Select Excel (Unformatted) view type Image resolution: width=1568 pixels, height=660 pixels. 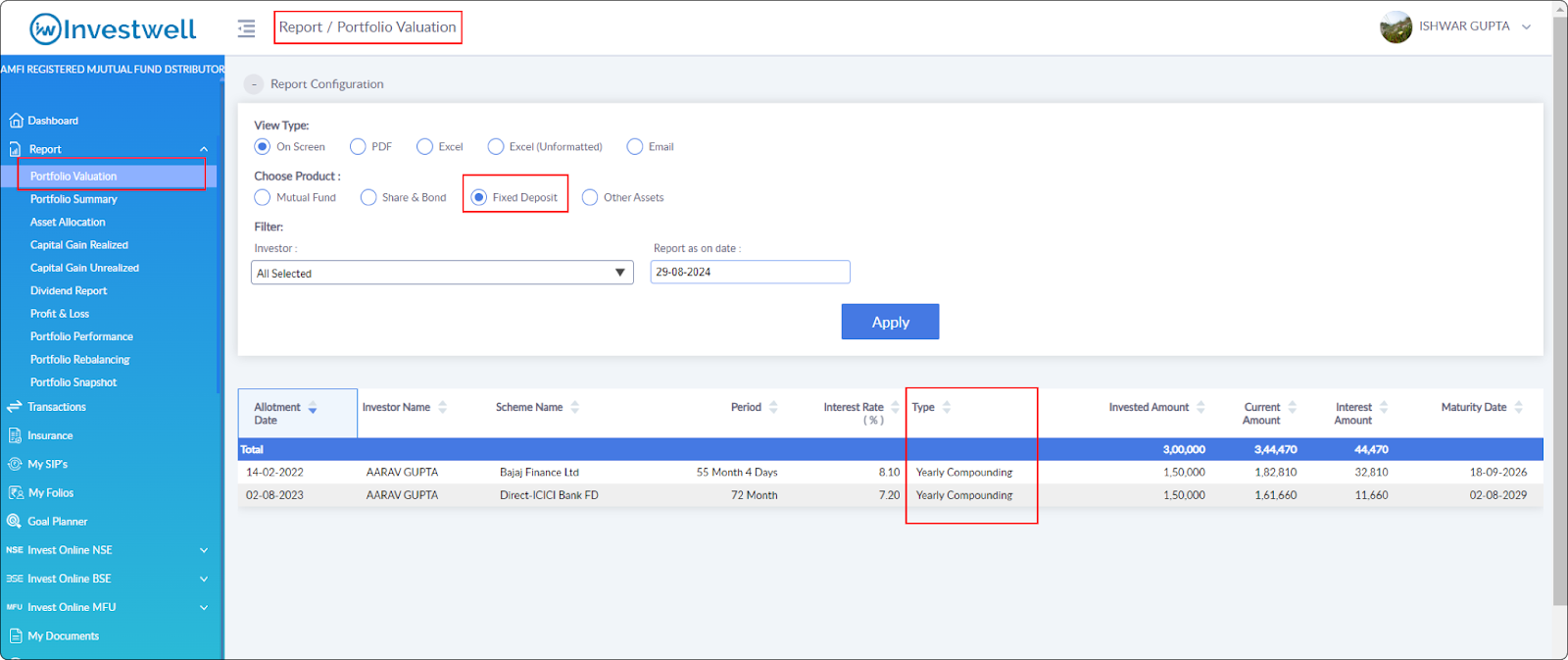point(496,146)
